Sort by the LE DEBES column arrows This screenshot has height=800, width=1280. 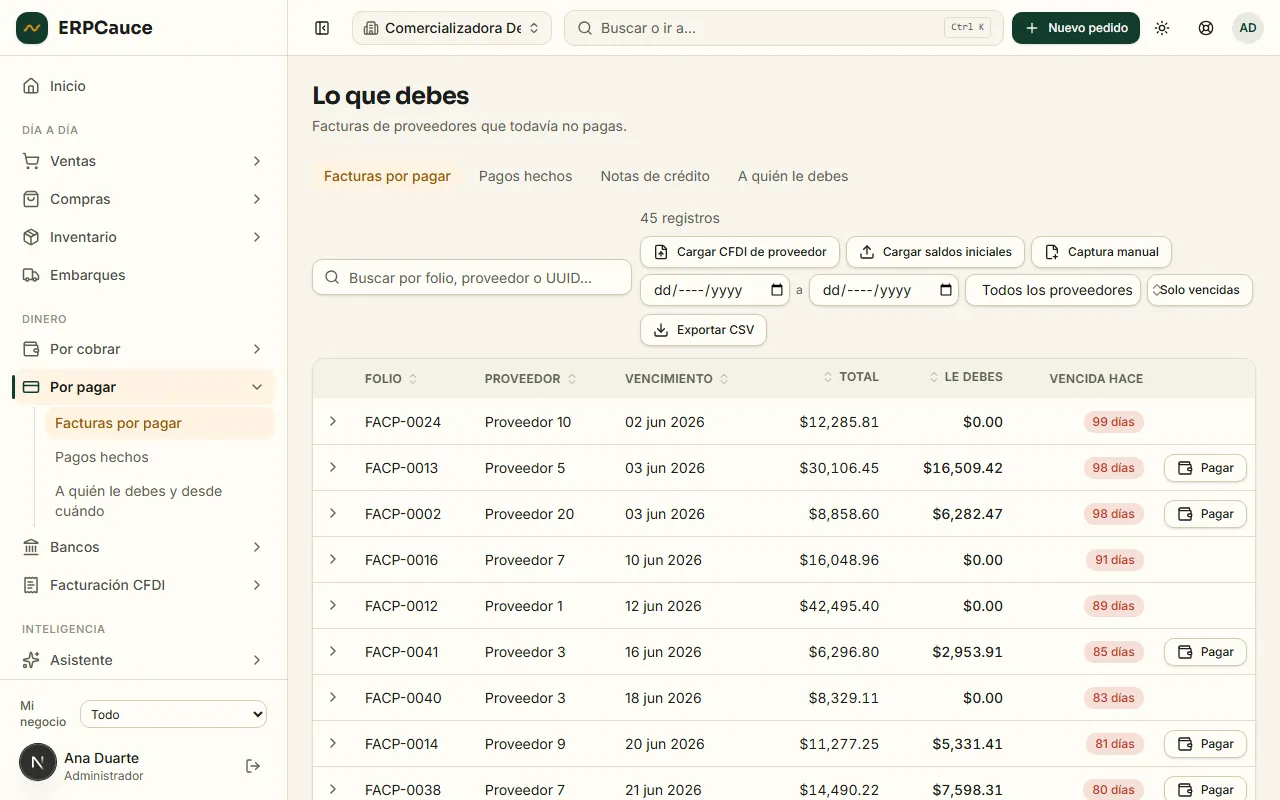click(934, 377)
